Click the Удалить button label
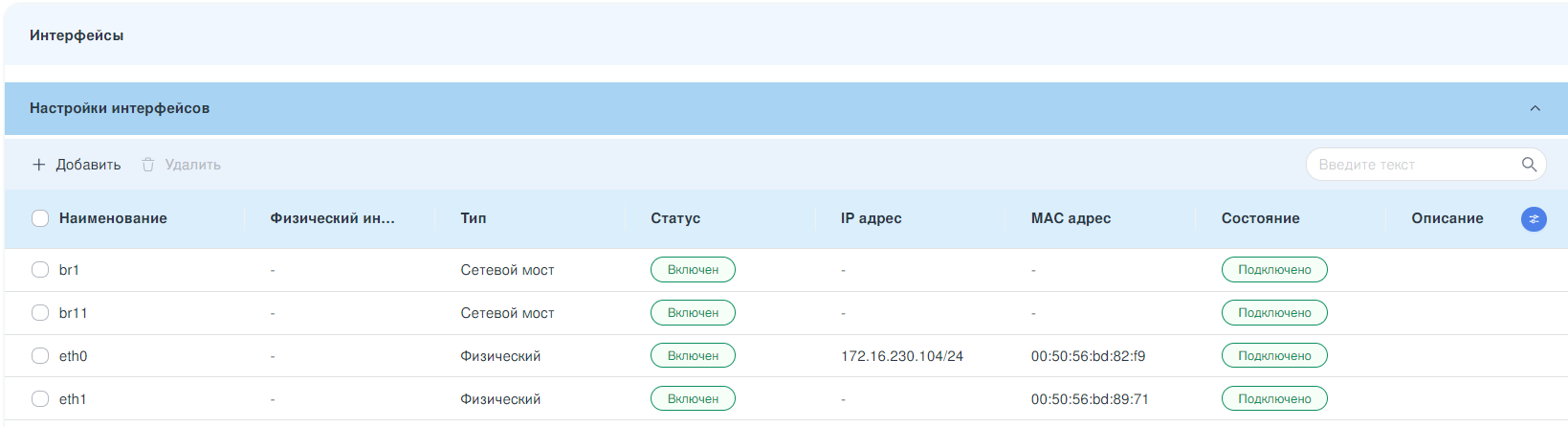 pyautogui.click(x=193, y=165)
